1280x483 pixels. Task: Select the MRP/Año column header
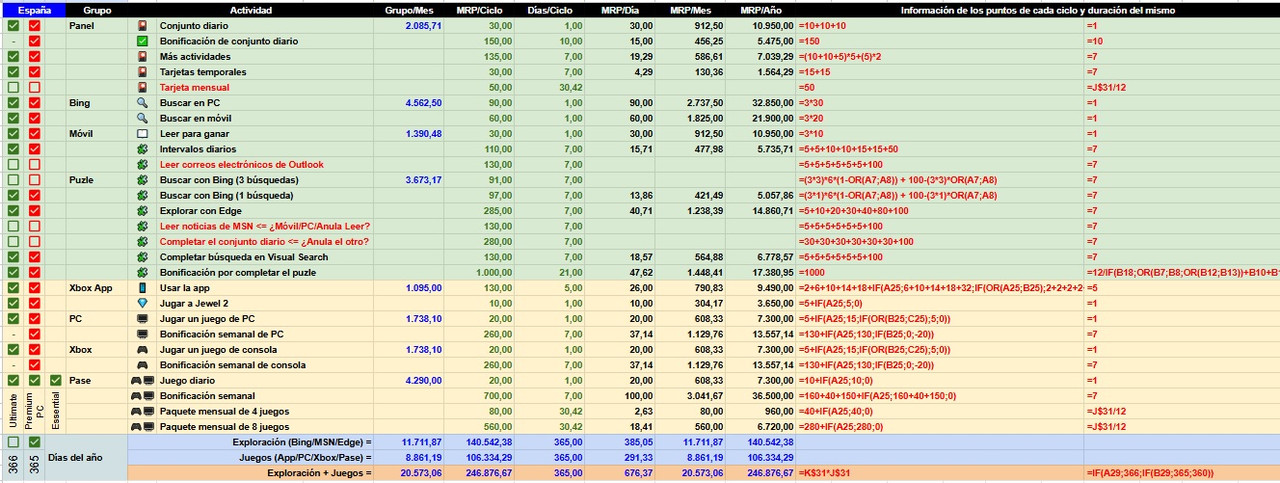[762, 10]
